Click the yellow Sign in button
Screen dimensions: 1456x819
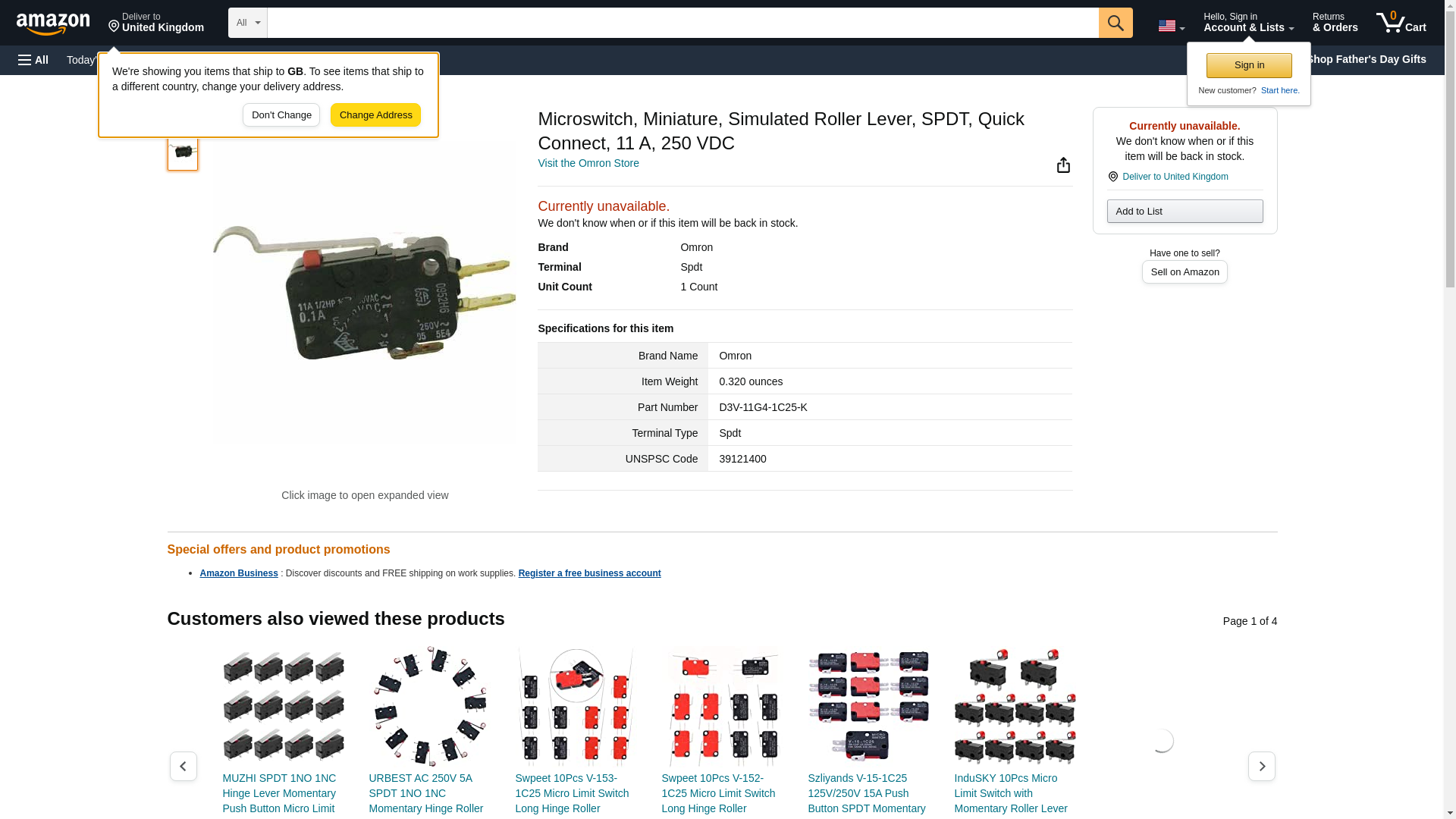coord(1248,65)
